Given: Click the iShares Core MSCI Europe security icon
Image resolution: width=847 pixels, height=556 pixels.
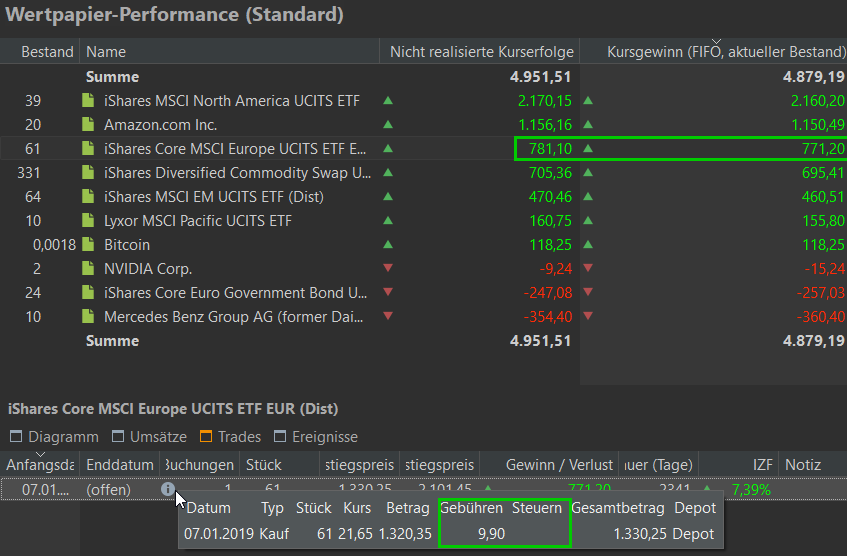Looking at the screenshot, I should 88,149.
